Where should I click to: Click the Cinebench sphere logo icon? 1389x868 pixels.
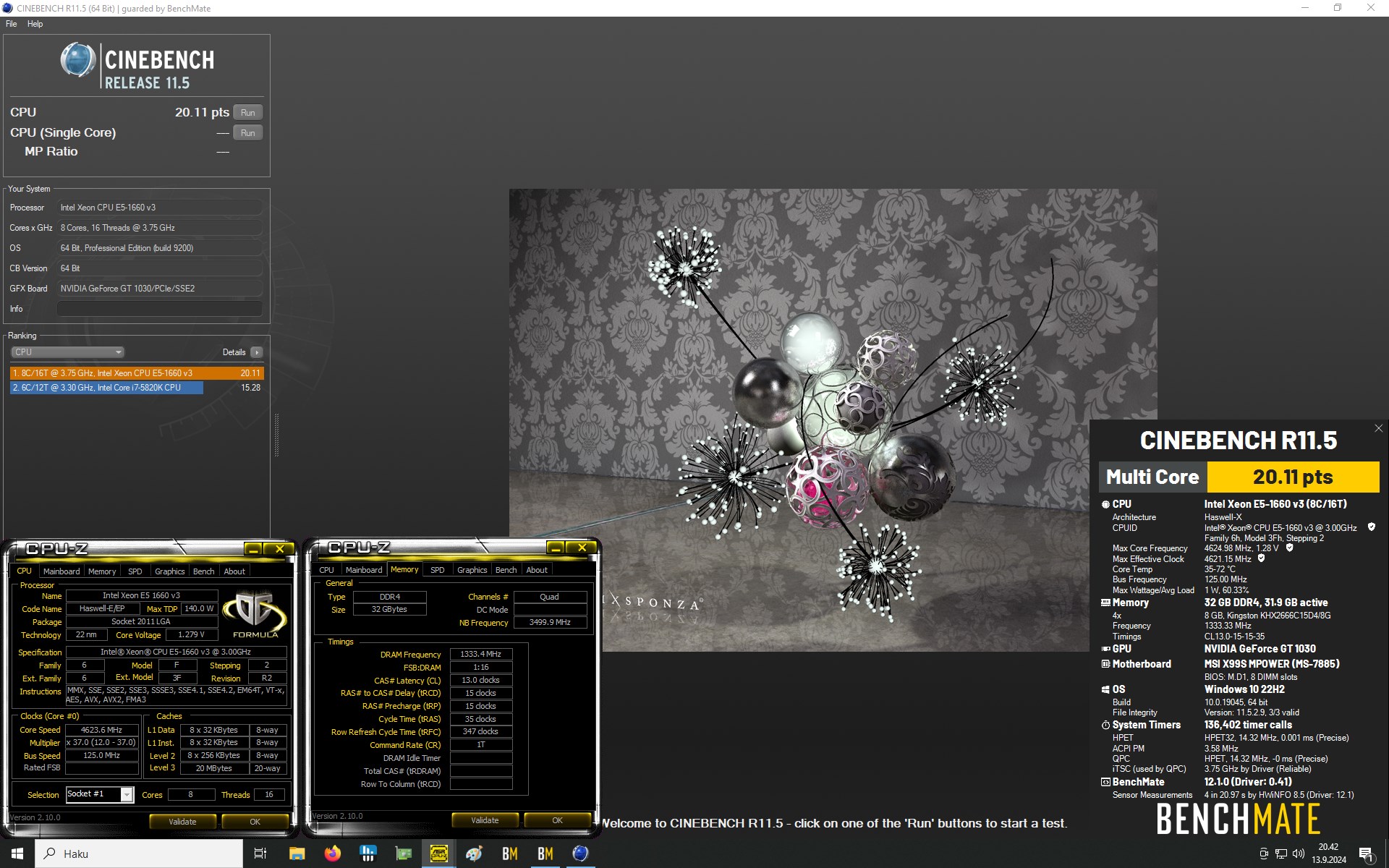78,60
